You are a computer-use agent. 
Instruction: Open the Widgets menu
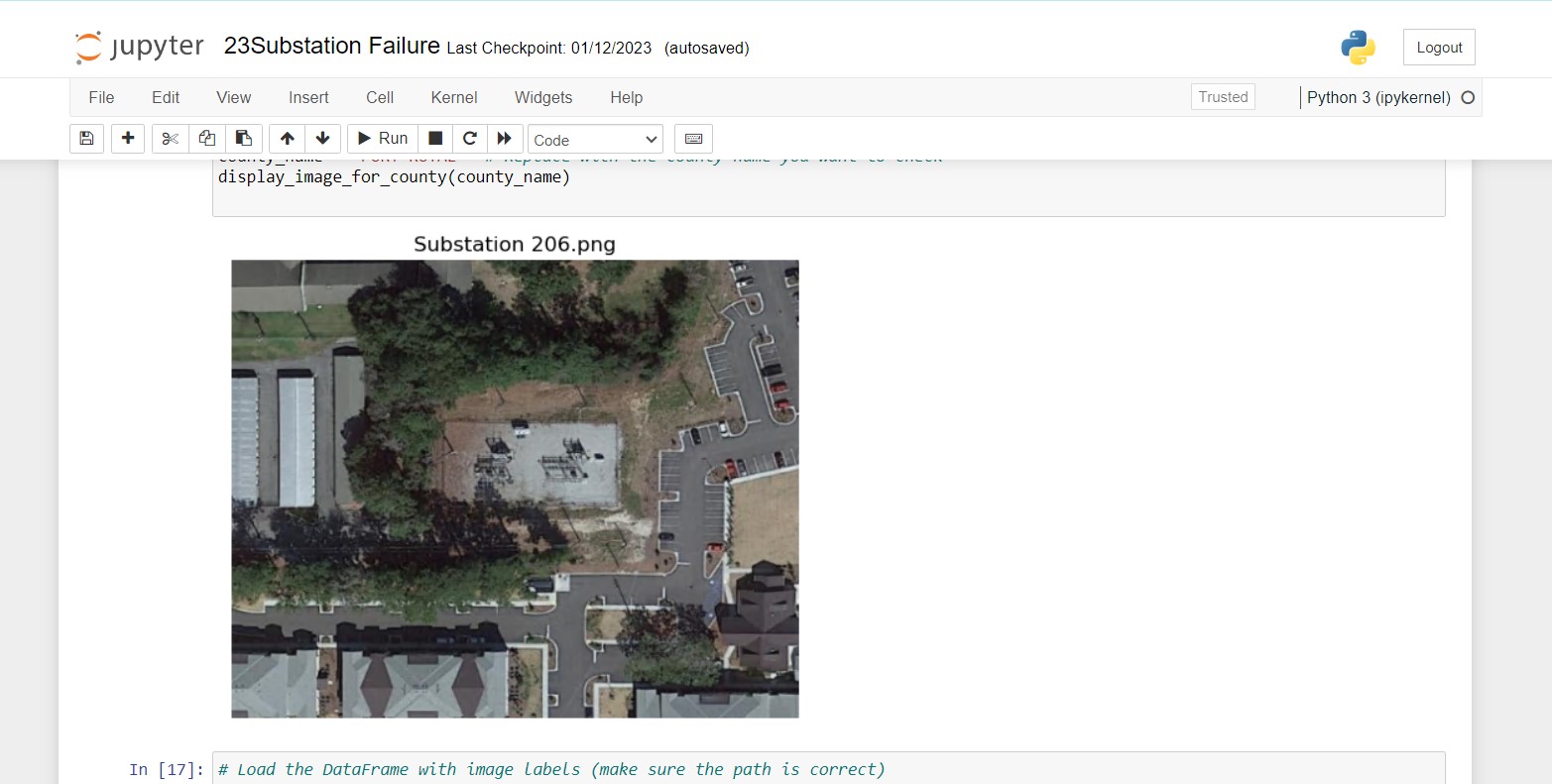(x=543, y=97)
